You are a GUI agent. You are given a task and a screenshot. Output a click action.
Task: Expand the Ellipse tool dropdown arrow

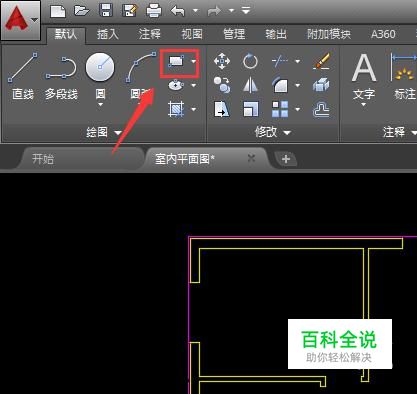pos(194,85)
